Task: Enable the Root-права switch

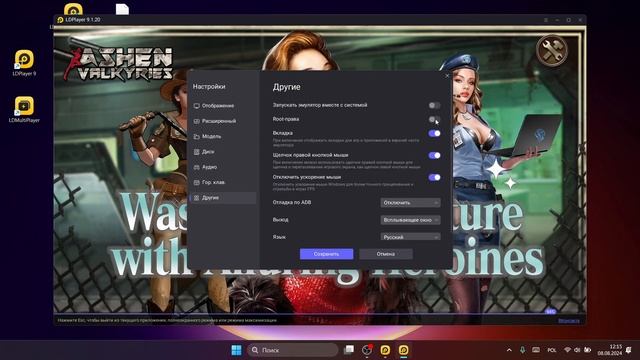Action: pyautogui.click(x=434, y=119)
